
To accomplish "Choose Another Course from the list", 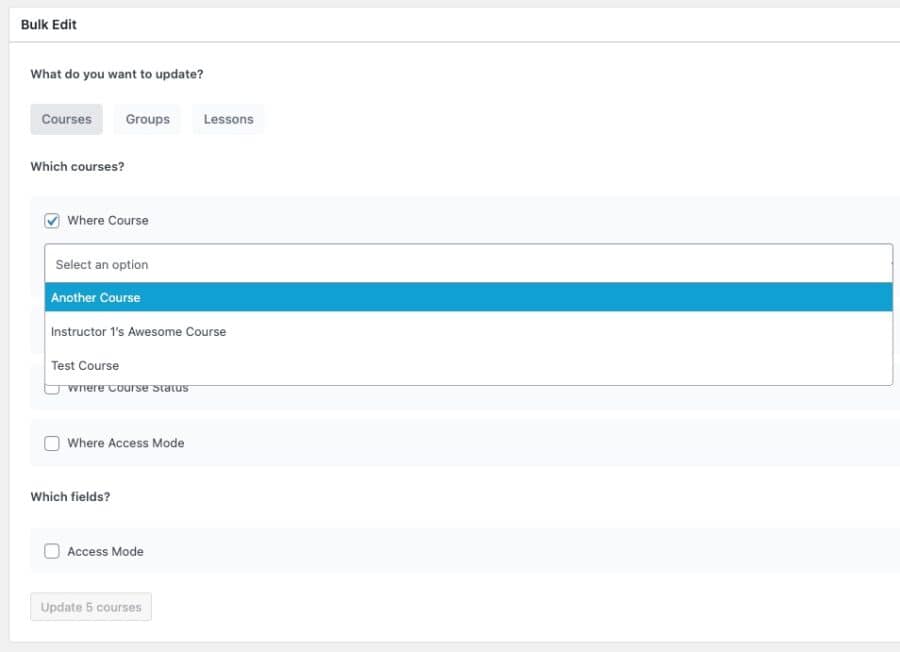I will click(468, 297).
